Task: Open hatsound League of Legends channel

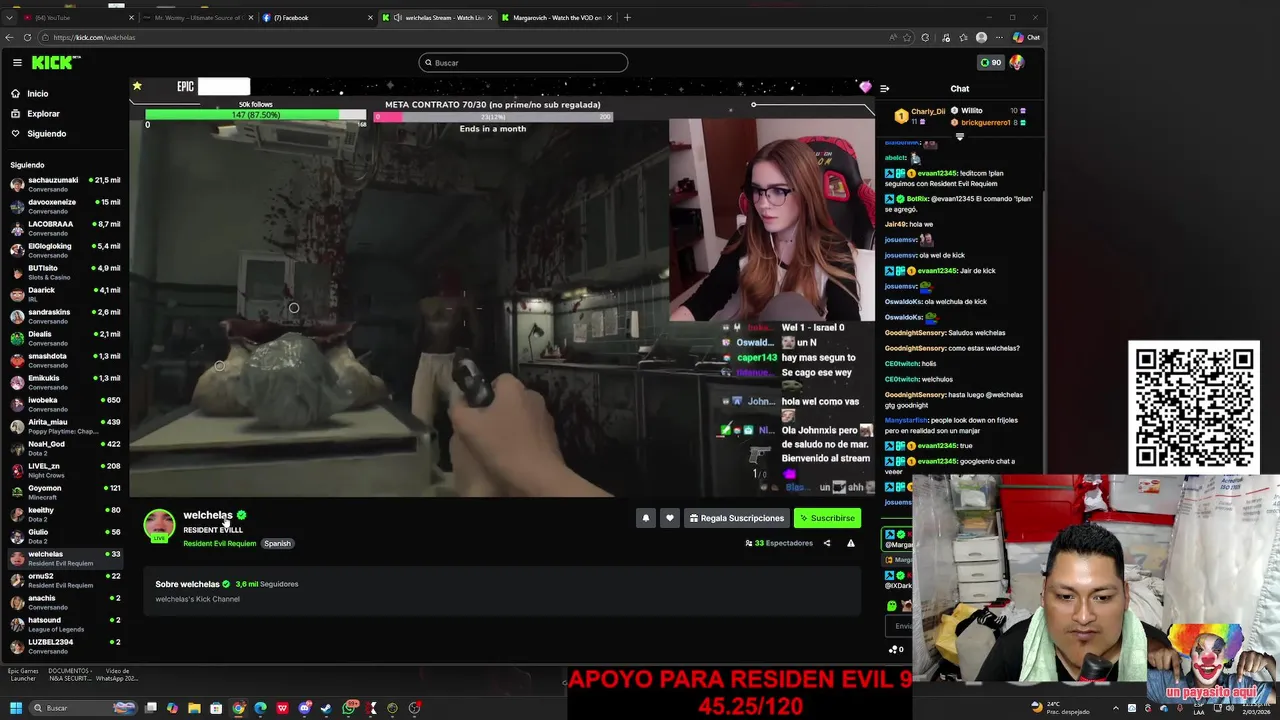Action: tap(65, 624)
